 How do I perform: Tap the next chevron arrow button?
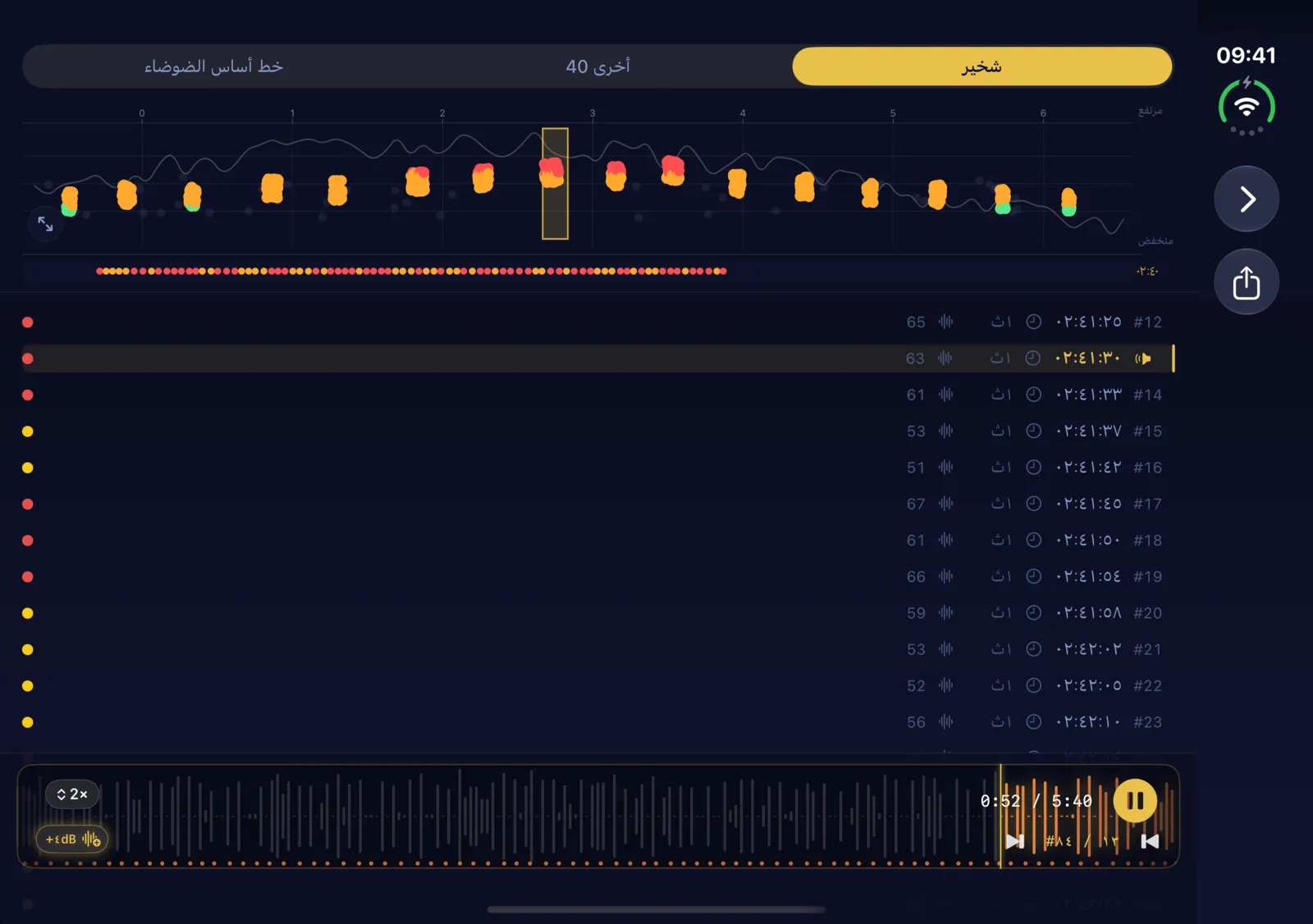pos(1247,199)
